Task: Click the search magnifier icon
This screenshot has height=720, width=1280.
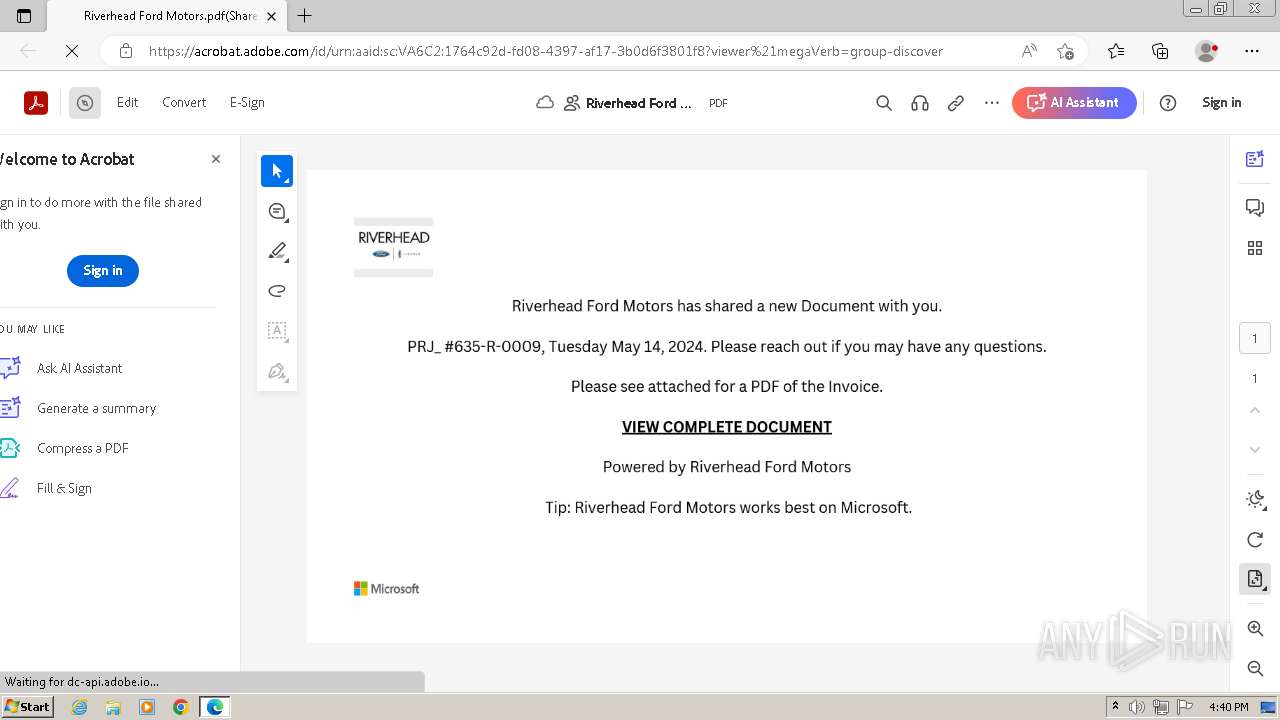Action: (x=884, y=103)
